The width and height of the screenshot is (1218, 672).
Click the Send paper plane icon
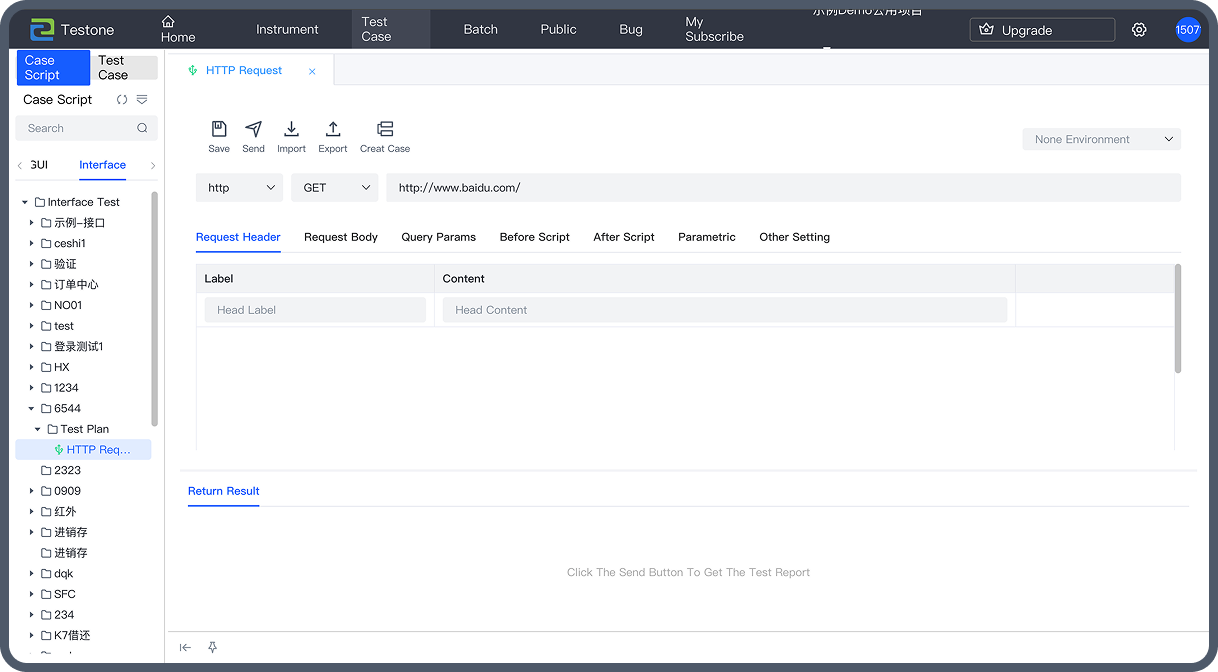pos(253,130)
